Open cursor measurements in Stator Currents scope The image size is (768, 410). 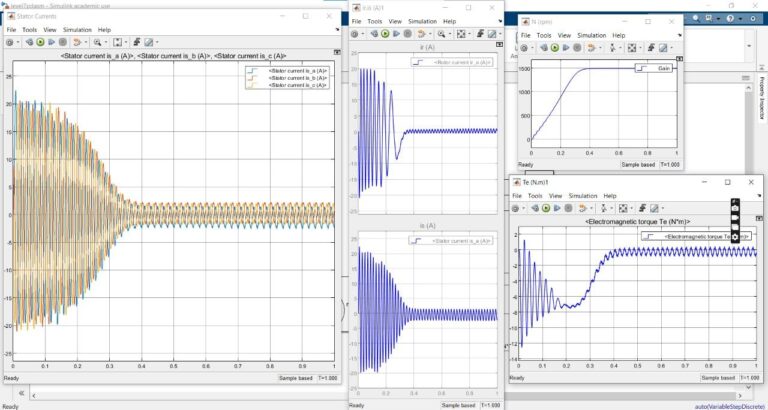pyautogui.click(x=149, y=42)
